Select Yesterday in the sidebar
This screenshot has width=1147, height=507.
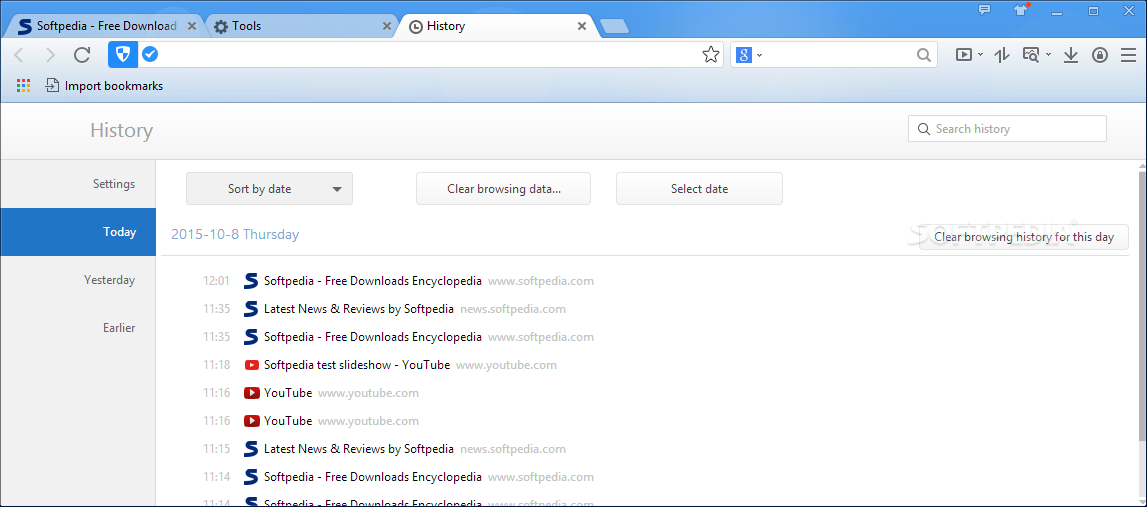pyautogui.click(x=78, y=280)
